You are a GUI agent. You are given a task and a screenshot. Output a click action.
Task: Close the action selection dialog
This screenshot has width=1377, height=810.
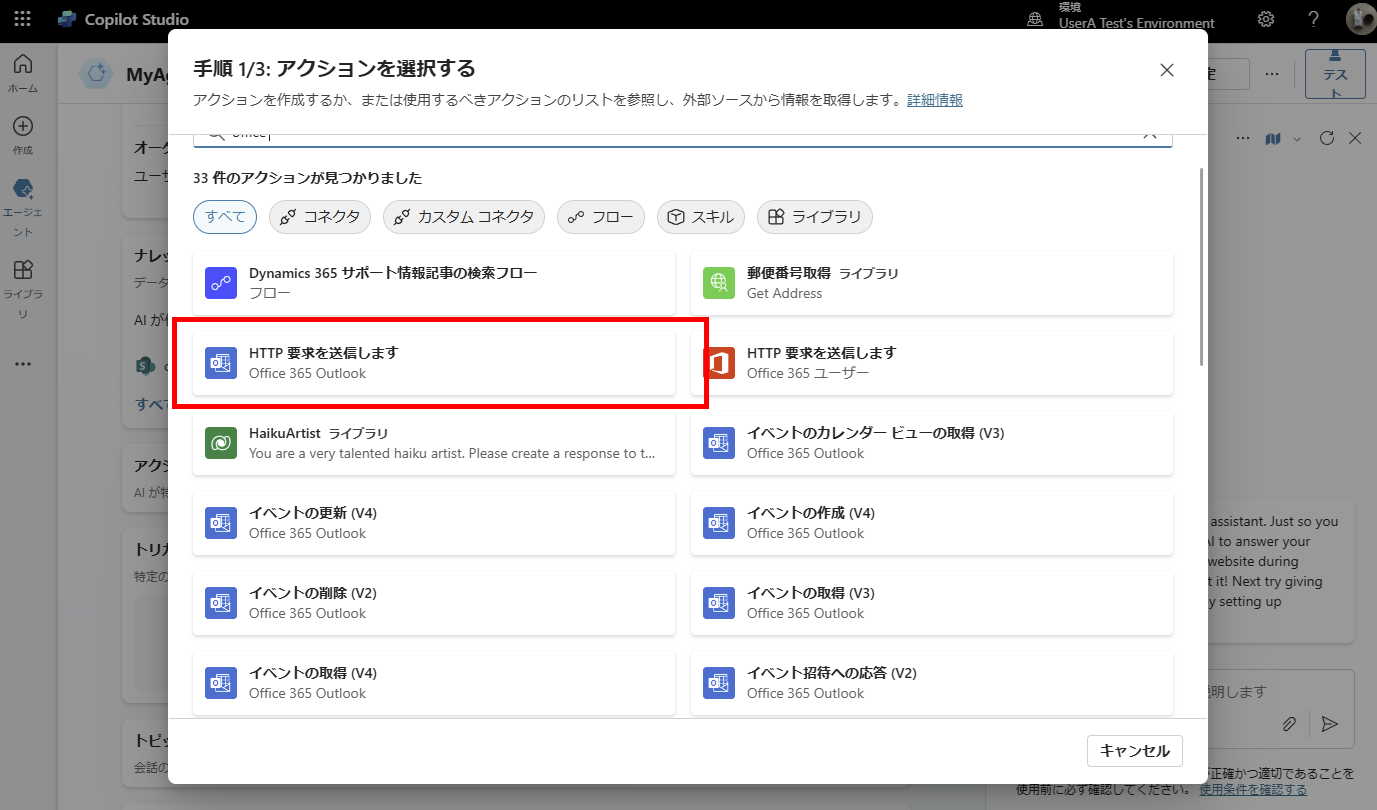tap(1166, 69)
